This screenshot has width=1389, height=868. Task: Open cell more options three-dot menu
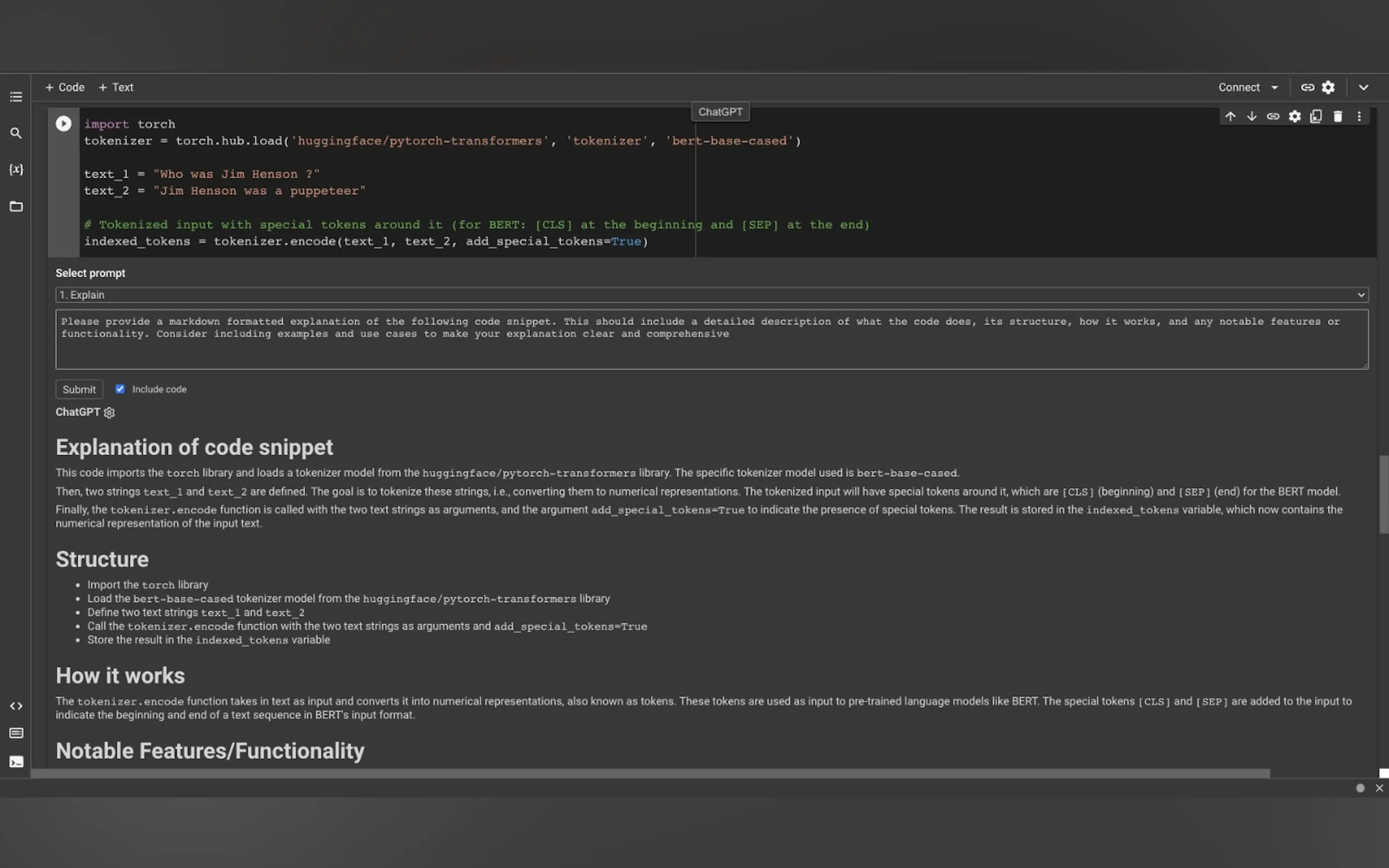point(1358,116)
